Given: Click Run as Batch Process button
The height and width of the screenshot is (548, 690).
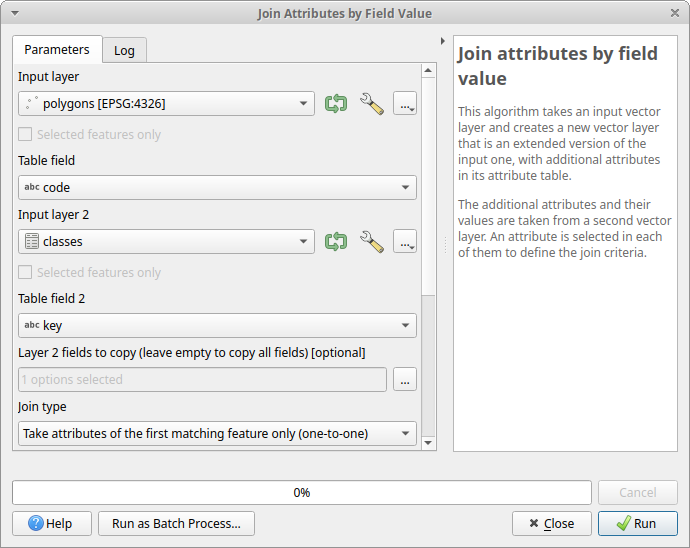Looking at the screenshot, I should pyautogui.click(x=177, y=523).
